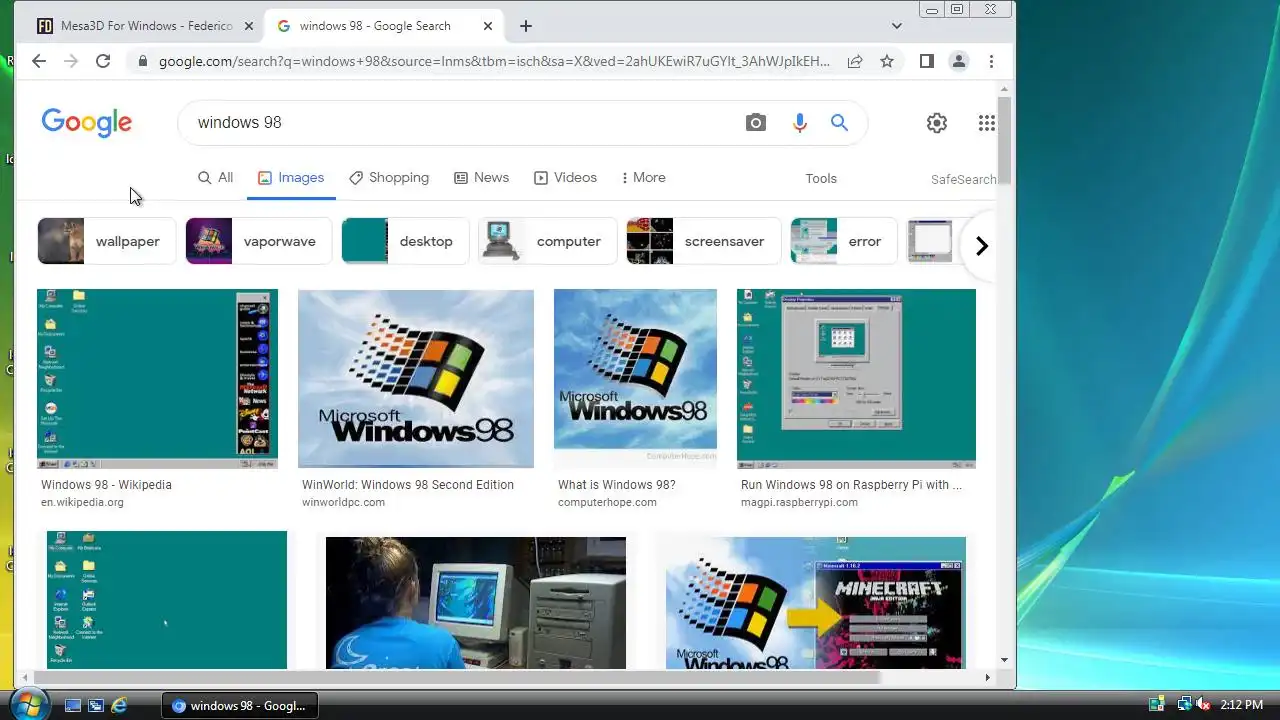Viewport: 1280px width, 720px height.
Task: Click the Google logo
Action: pyautogui.click(x=87, y=122)
